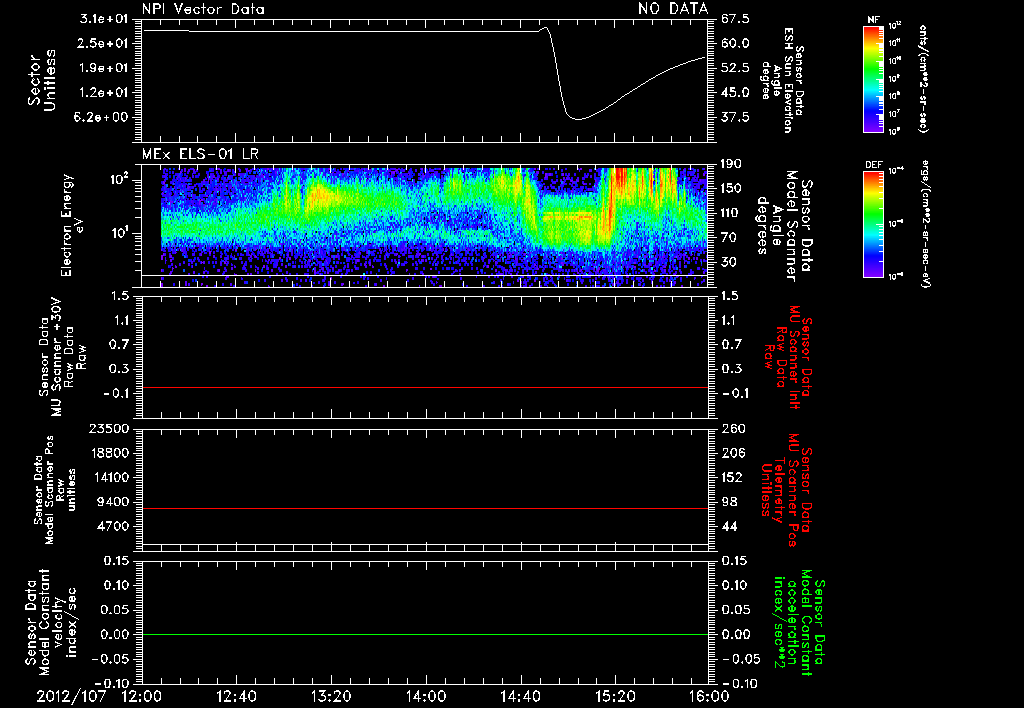Click the minimum of the sun elevation curve
The height and width of the screenshot is (708, 1024).
click(x=577, y=118)
